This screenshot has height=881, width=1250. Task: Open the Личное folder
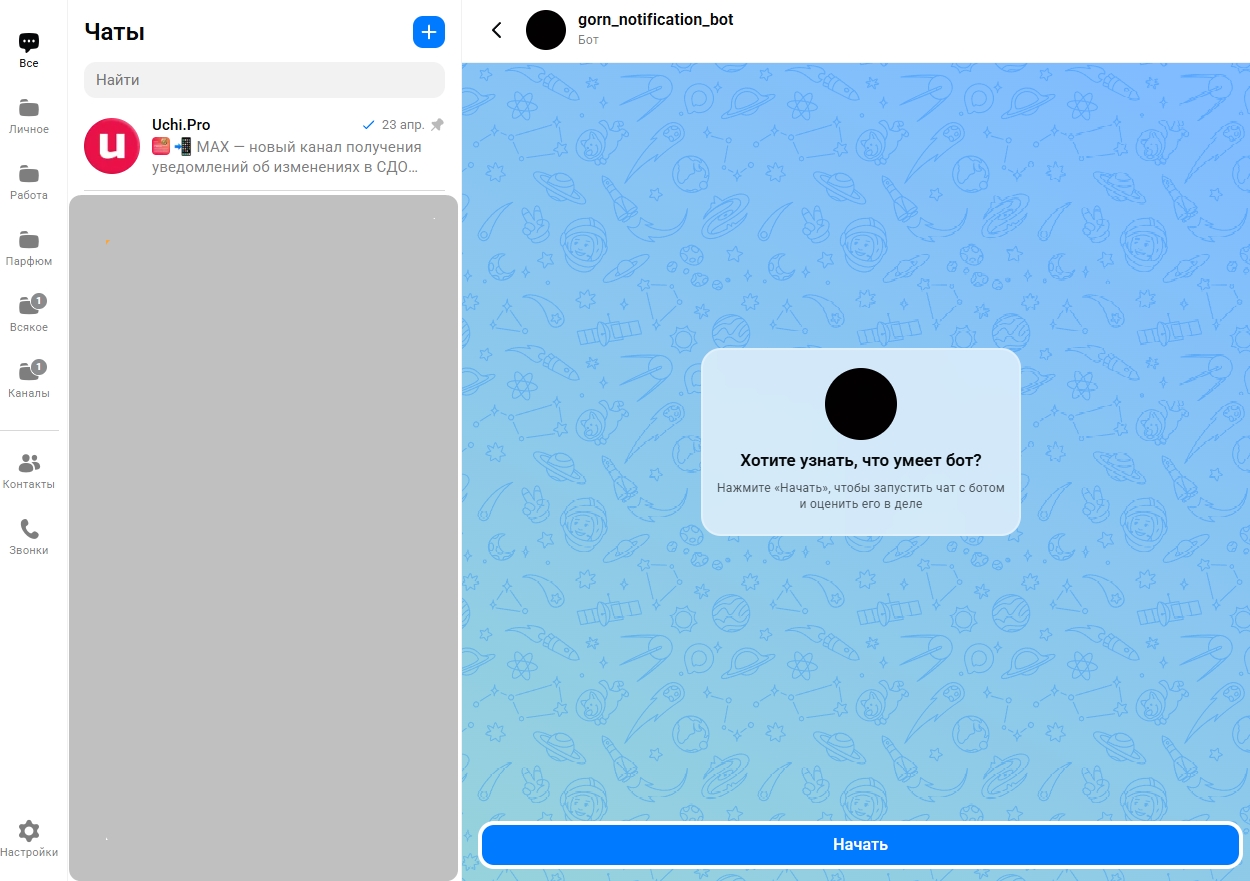point(29,116)
